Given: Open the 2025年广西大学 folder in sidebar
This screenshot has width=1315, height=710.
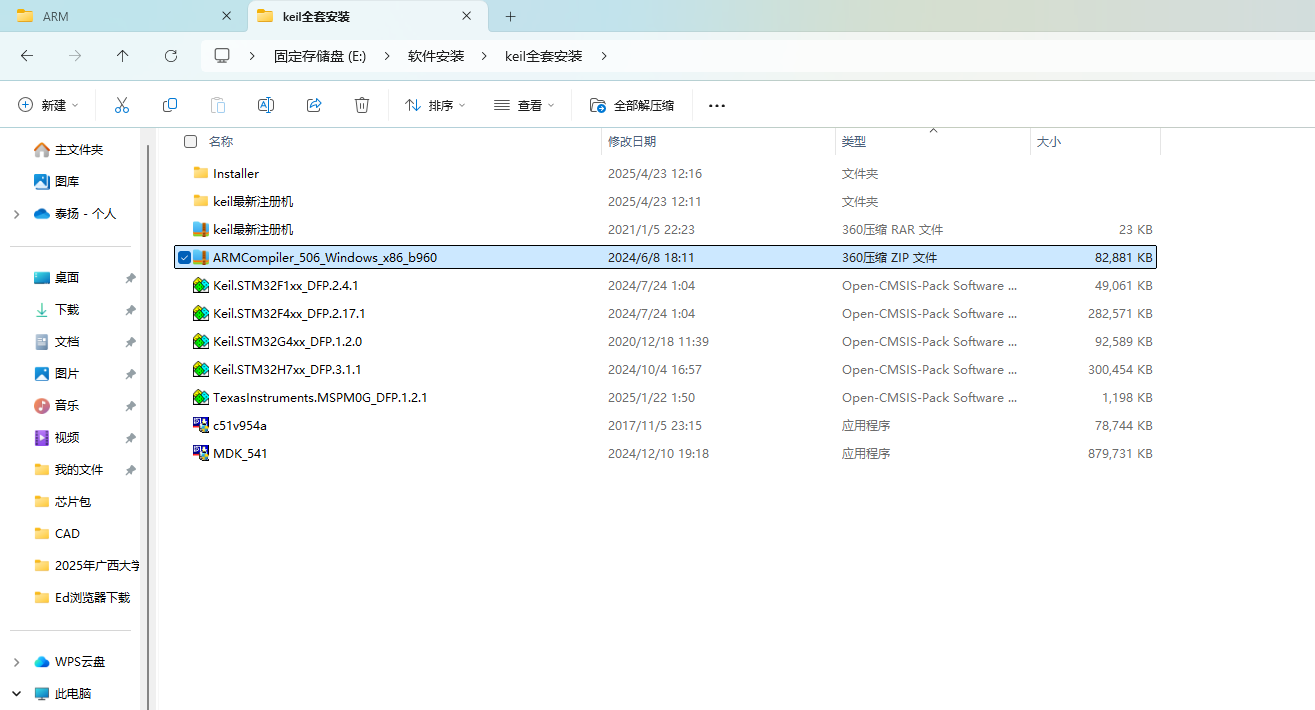Looking at the screenshot, I should [x=96, y=565].
